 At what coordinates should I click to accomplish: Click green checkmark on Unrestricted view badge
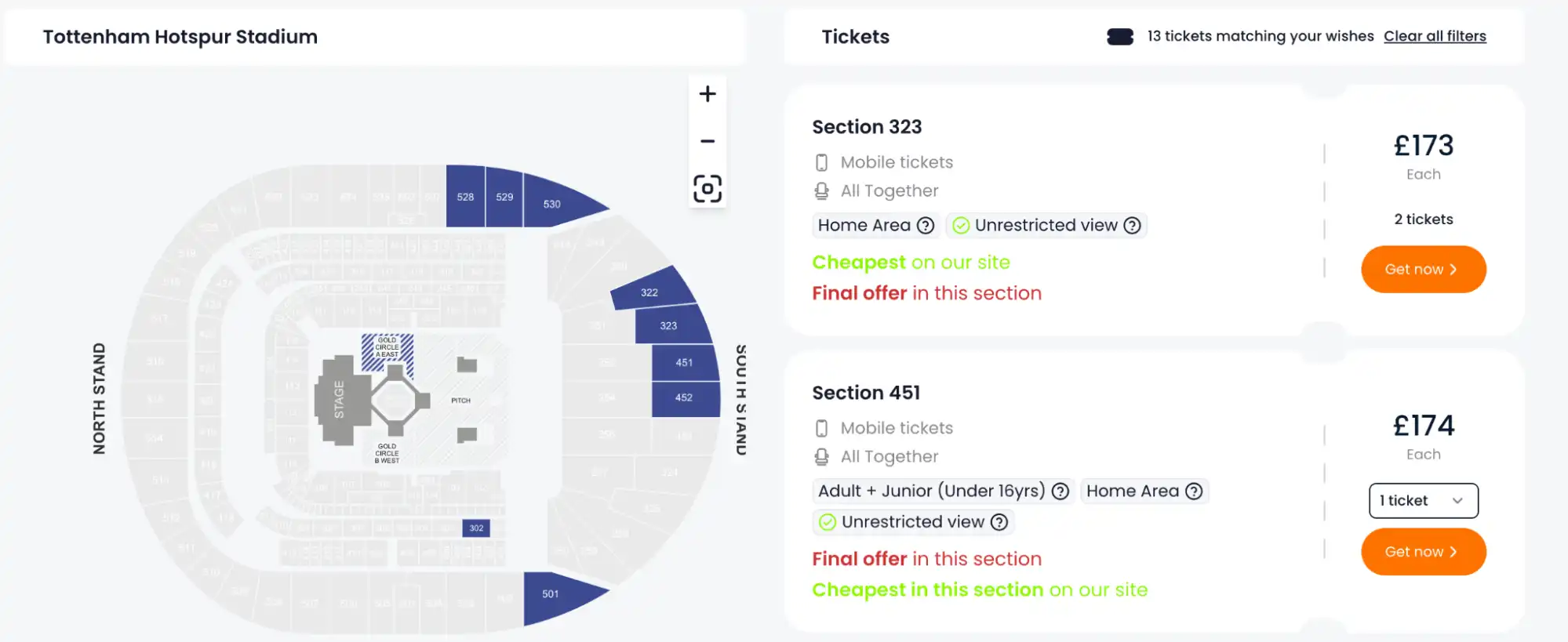(961, 225)
